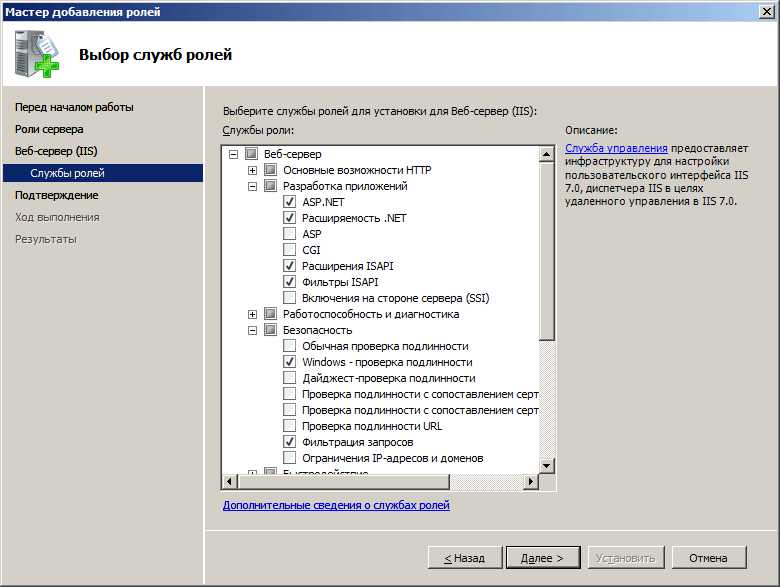Close the Мастер добавления ролей window
Screen dimensions: 780x587
767,12
